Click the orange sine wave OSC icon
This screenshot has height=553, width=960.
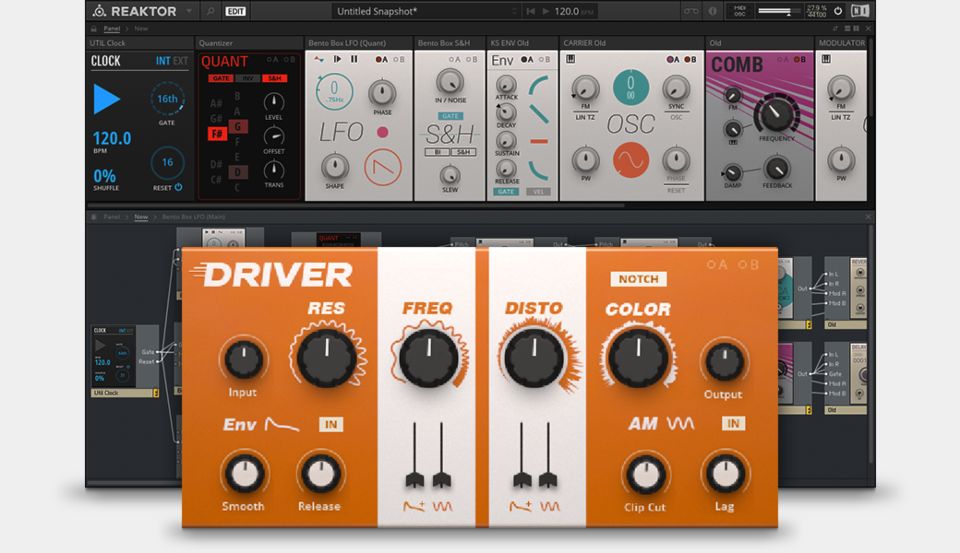[630, 160]
